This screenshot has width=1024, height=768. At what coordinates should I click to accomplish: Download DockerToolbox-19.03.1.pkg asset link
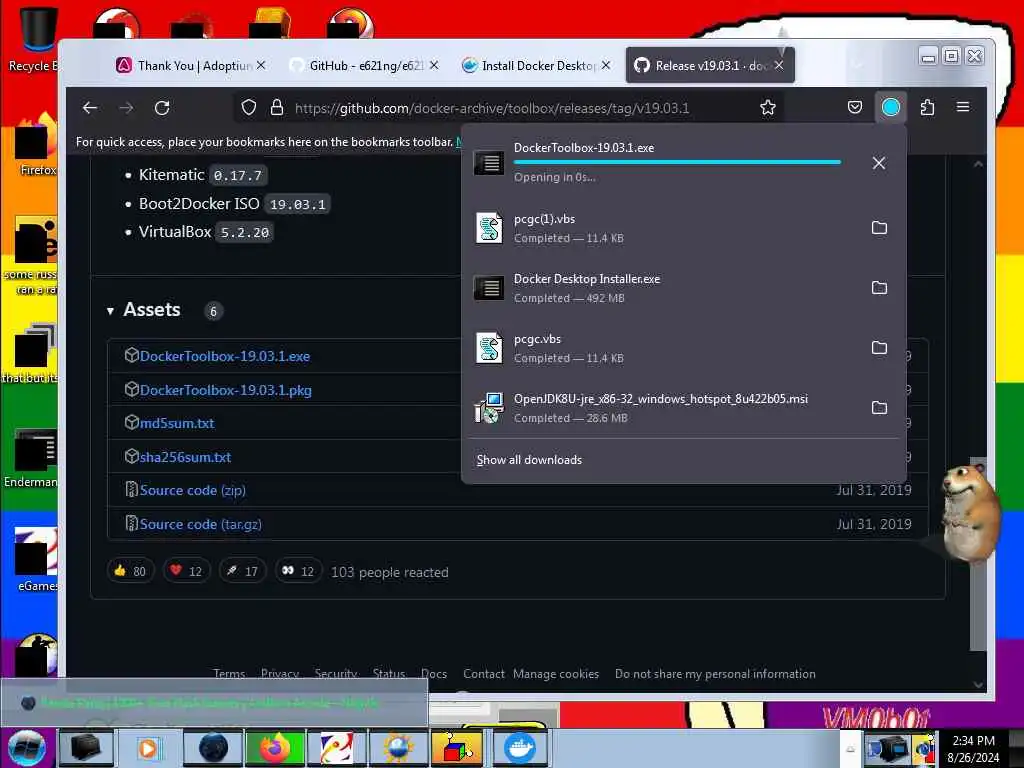click(x=225, y=390)
